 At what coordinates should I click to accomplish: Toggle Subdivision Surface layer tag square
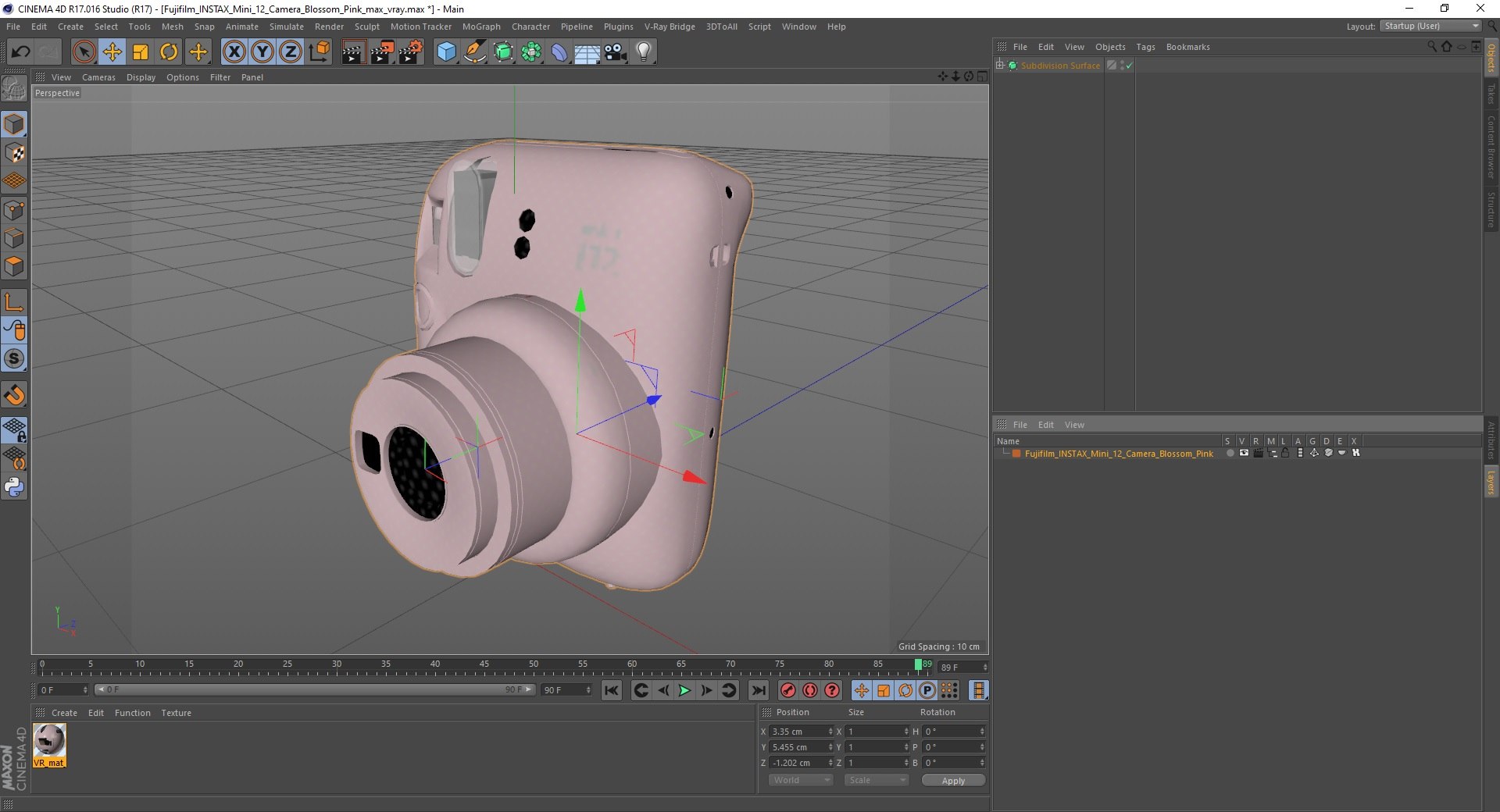point(1111,66)
